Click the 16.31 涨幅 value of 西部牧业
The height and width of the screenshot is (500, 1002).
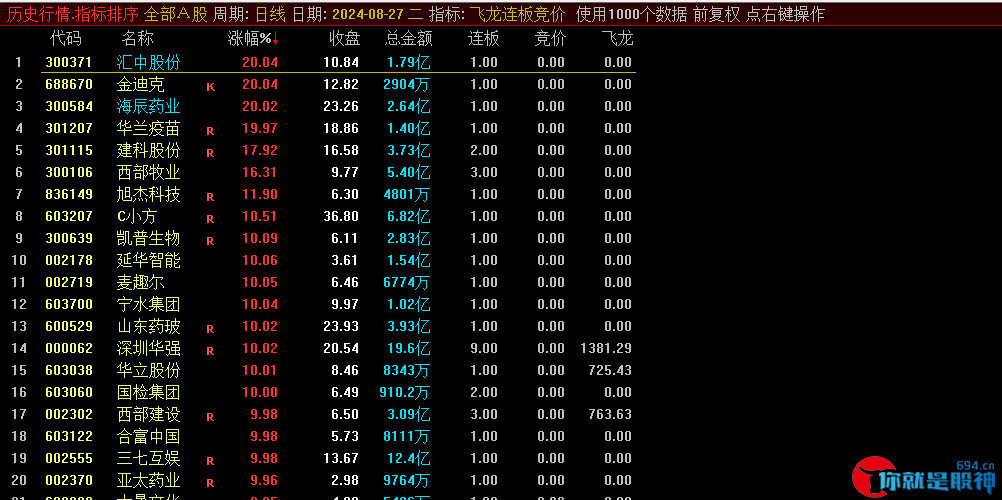point(260,173)
